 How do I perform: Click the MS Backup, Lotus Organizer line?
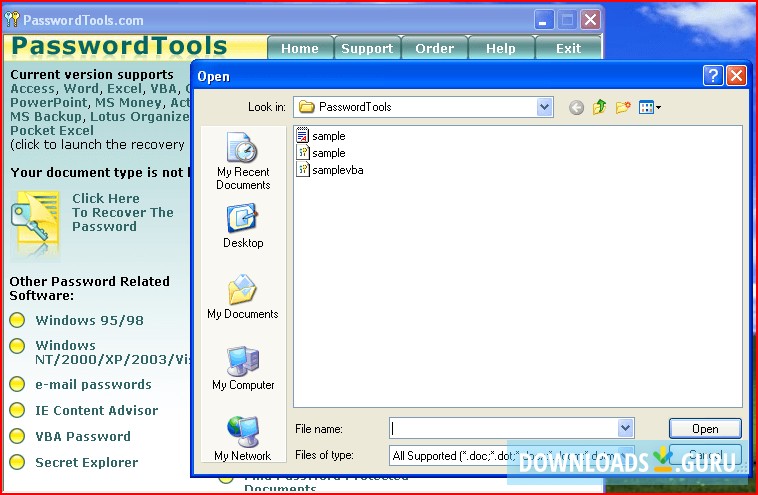coord(100,117)
